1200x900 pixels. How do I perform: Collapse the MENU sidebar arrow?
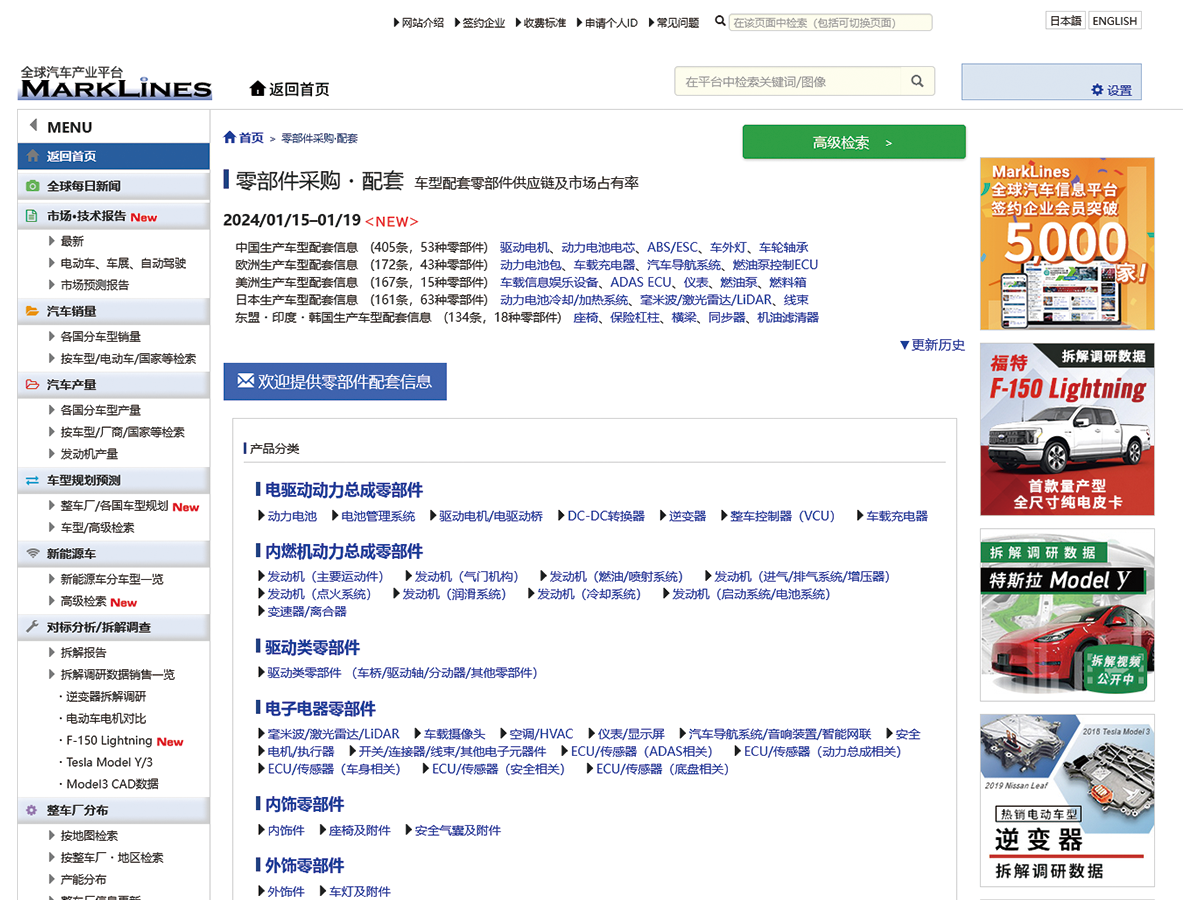pos(33,126)
